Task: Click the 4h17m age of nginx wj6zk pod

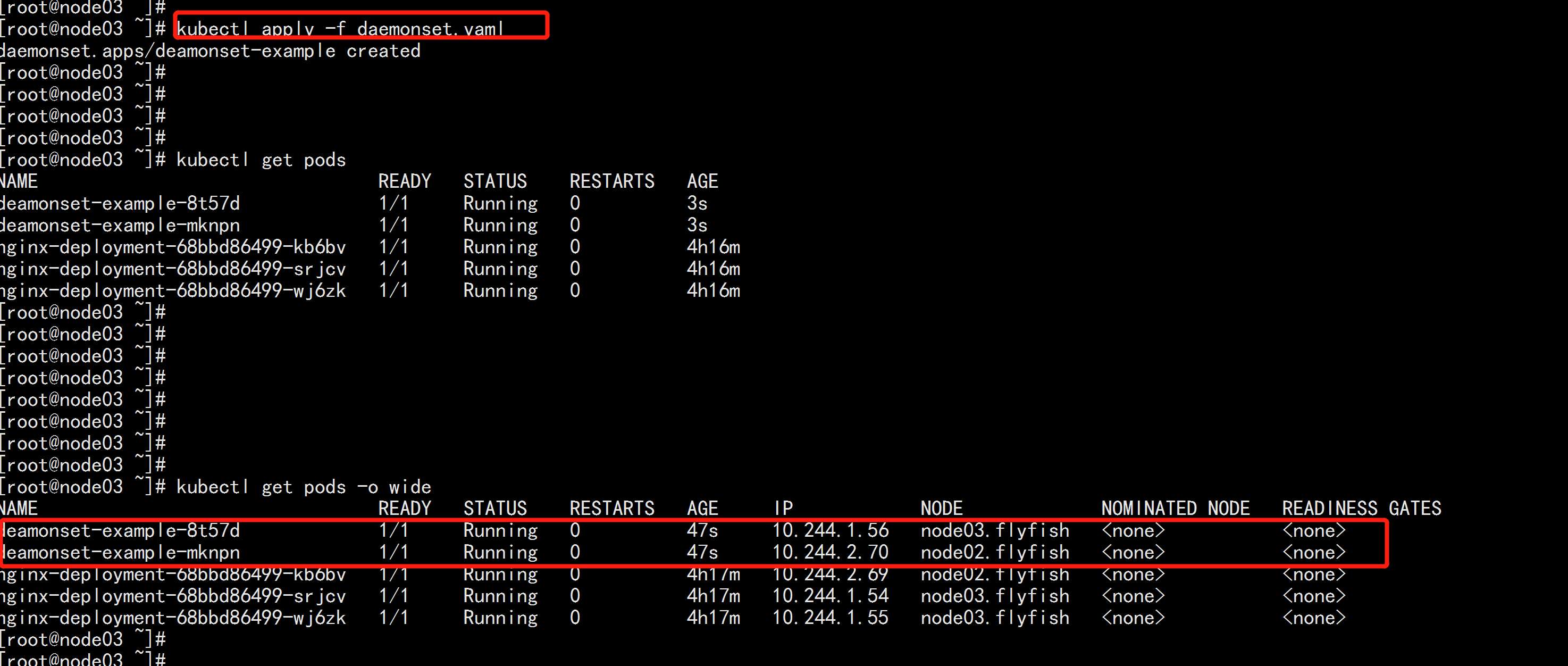Action: pyautogui.click(x=714, y=617)
